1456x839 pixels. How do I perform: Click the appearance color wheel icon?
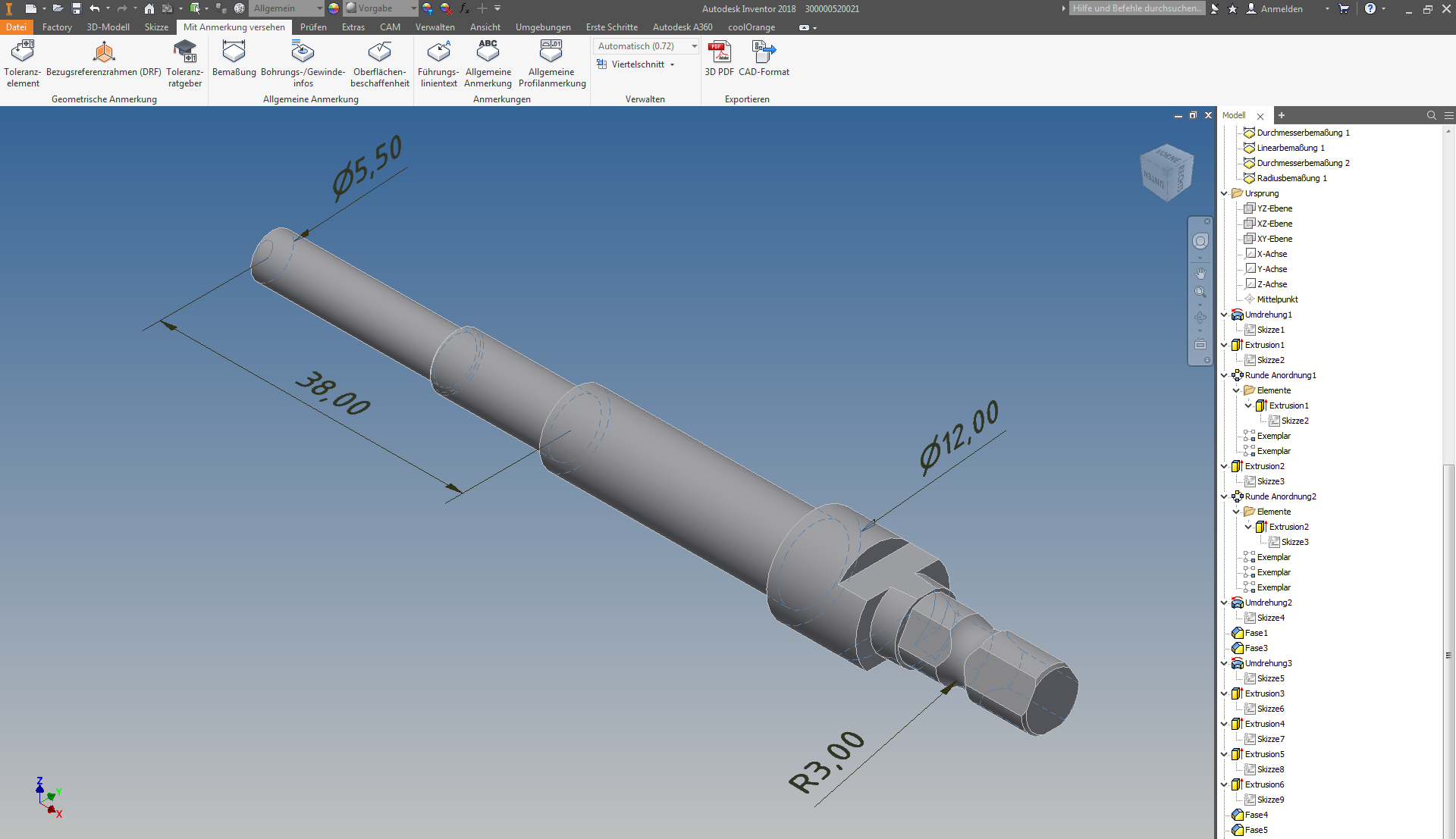(x=334, y=8)
